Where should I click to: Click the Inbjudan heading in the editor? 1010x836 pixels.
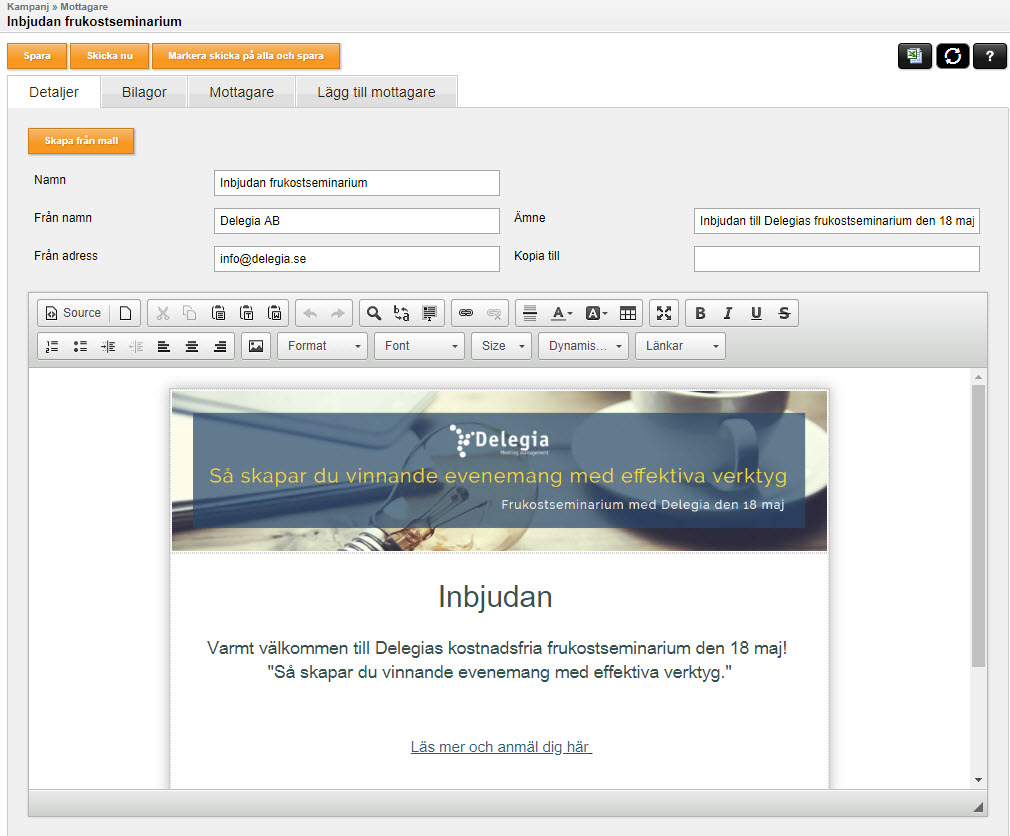pyautogui.click(x=495, y=596)
